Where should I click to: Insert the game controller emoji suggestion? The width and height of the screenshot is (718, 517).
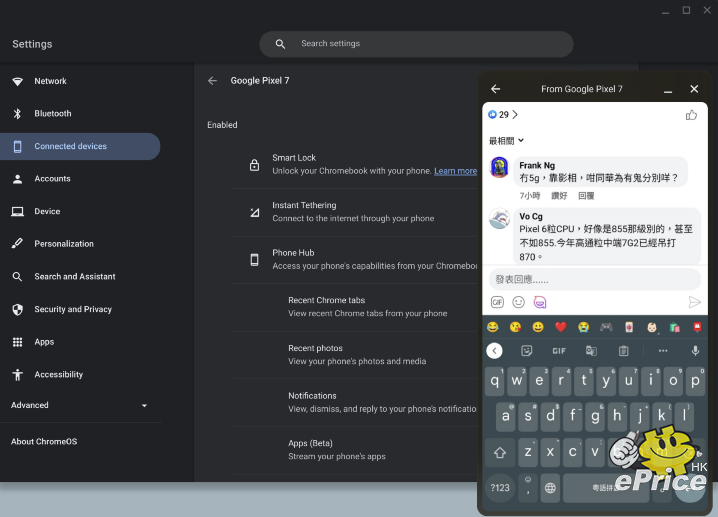[606, 327]
